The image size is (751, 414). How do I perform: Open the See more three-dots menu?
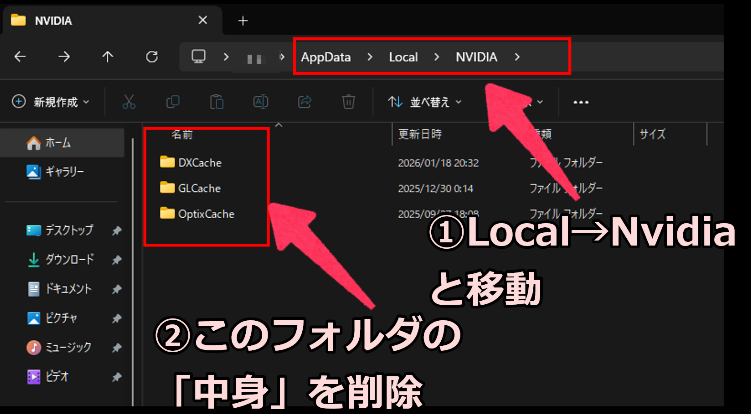click(x=581, y=102)
